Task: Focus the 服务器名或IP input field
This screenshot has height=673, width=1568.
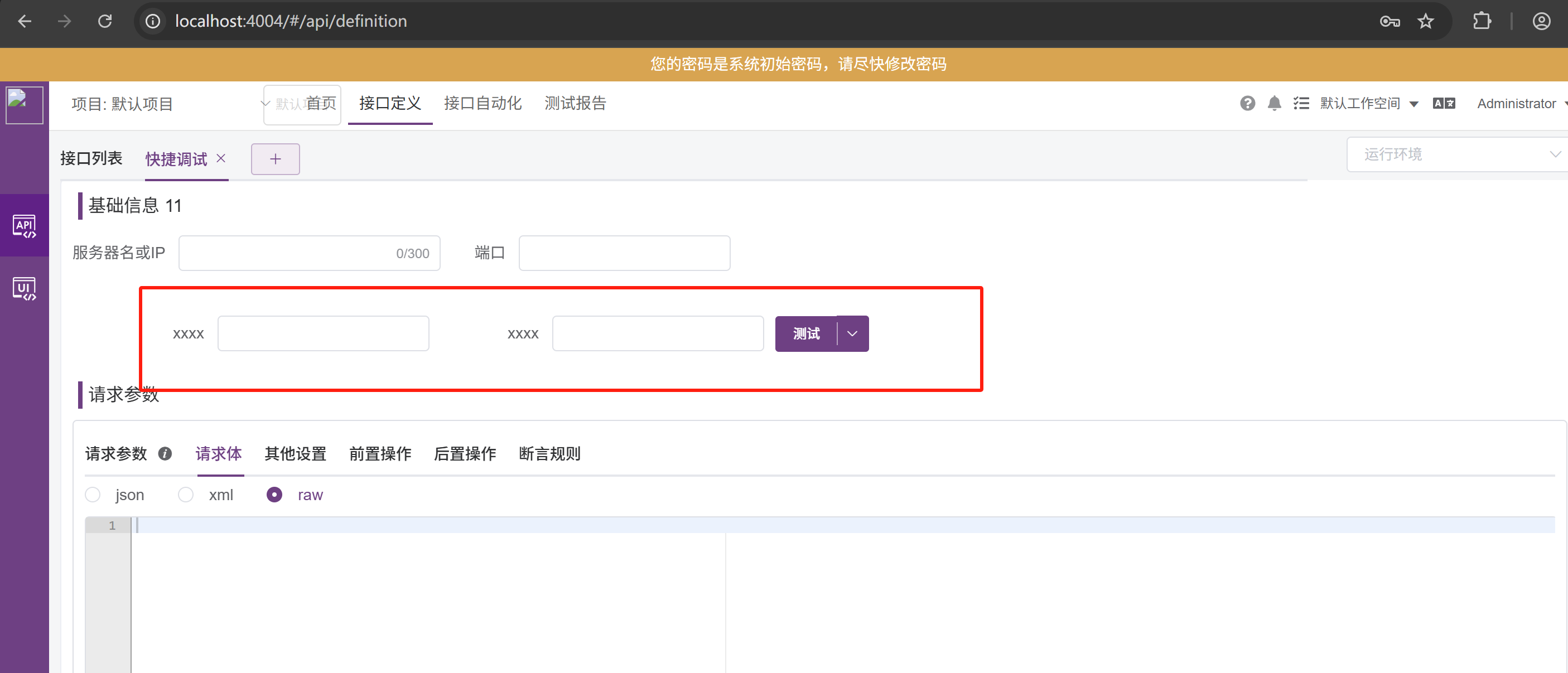Action: (x=309, y=253)
